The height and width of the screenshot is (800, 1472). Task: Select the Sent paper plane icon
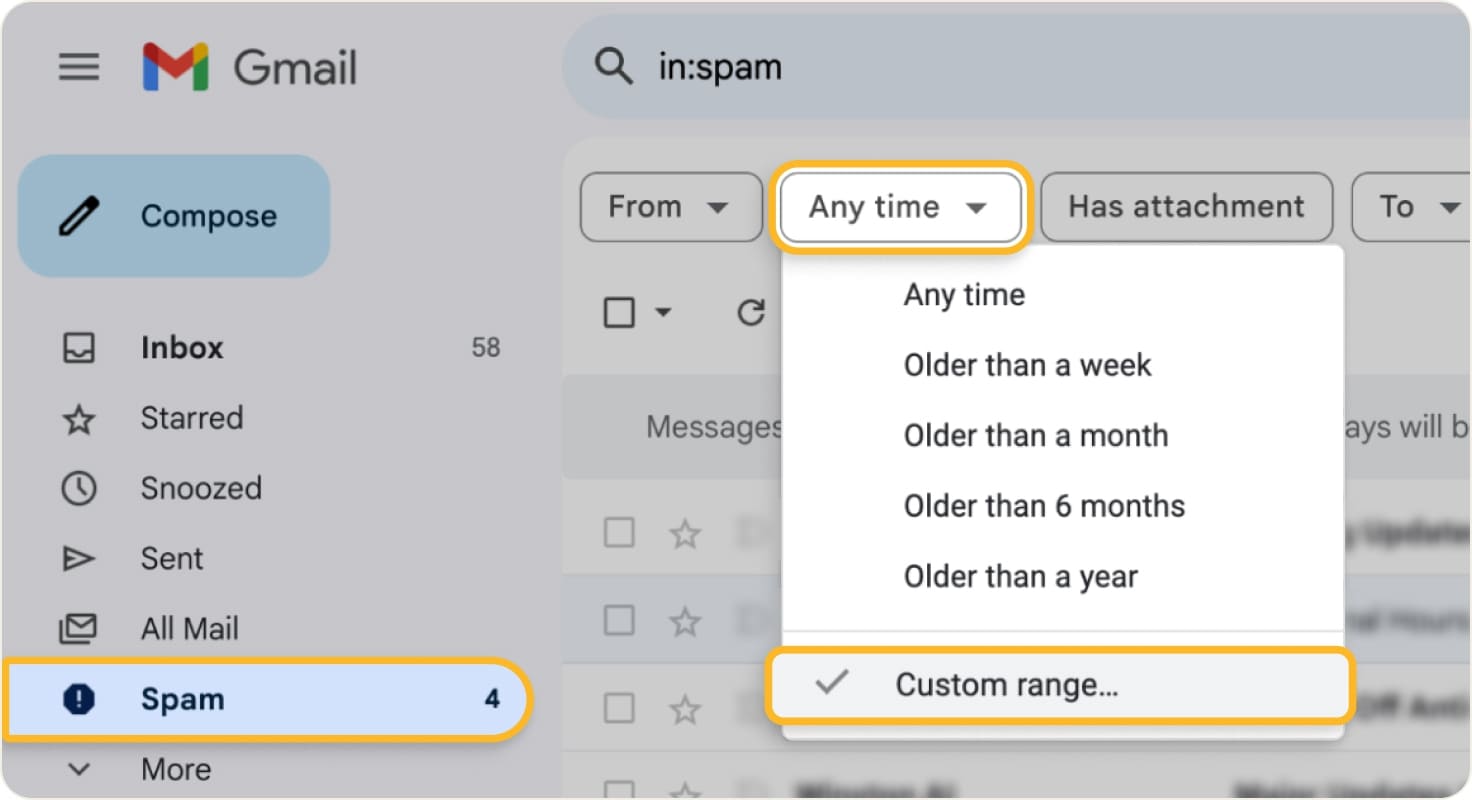[79, 558]
